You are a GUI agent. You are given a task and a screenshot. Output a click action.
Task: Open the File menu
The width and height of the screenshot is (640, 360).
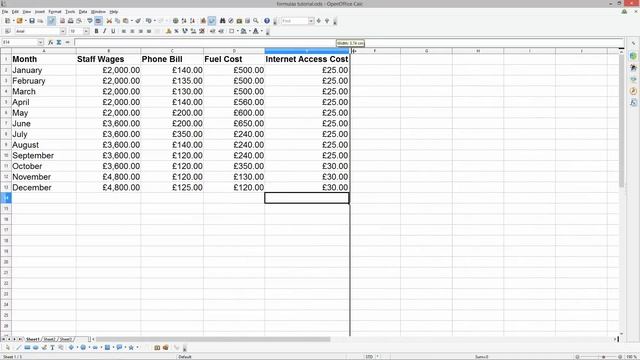click(5, 12)
